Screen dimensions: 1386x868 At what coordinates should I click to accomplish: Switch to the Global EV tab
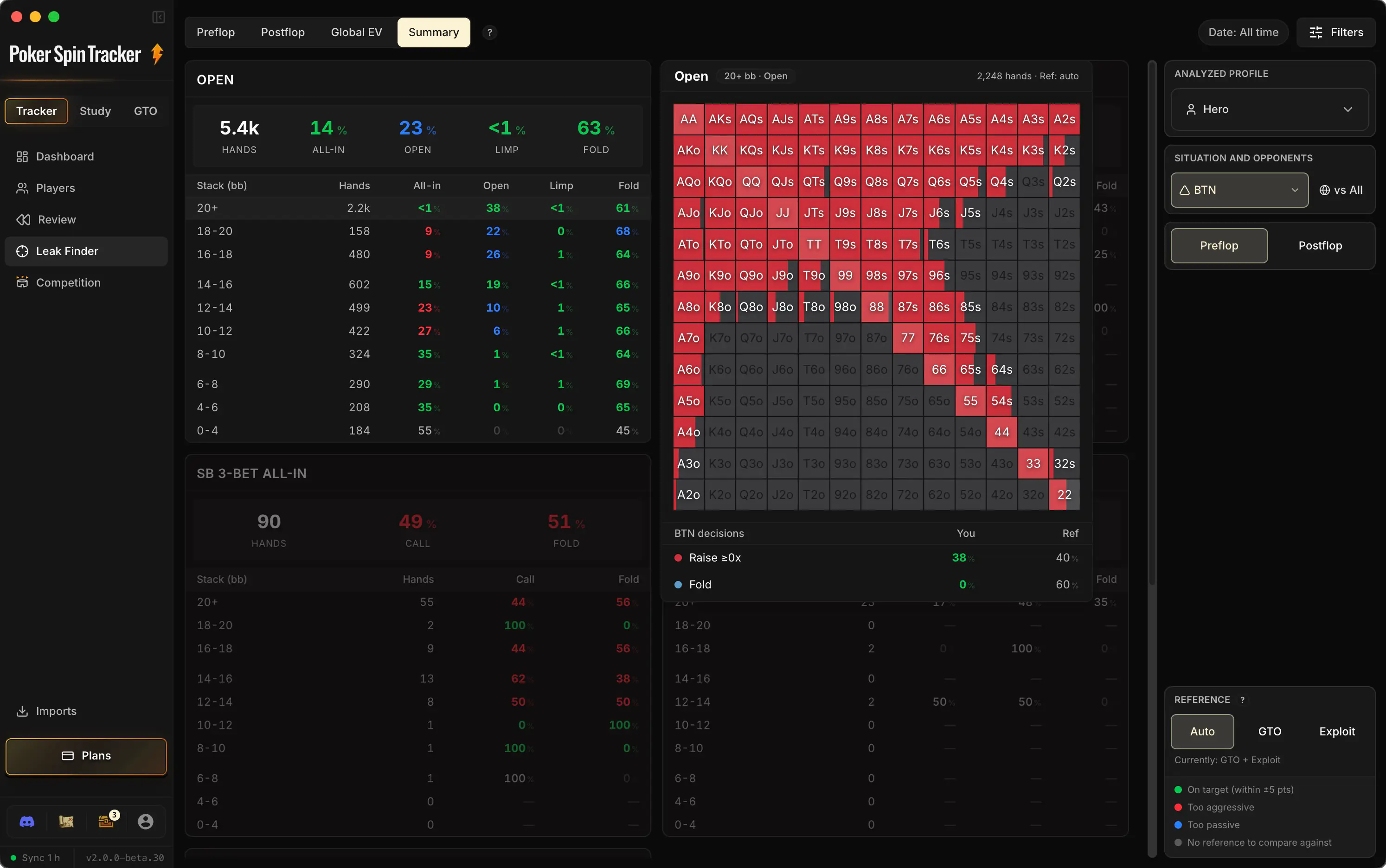click(356, 32)
